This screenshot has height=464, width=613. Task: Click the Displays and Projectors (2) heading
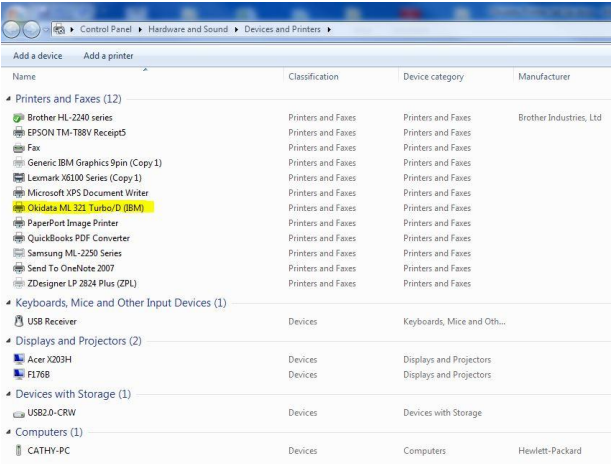tap(79, 341)
